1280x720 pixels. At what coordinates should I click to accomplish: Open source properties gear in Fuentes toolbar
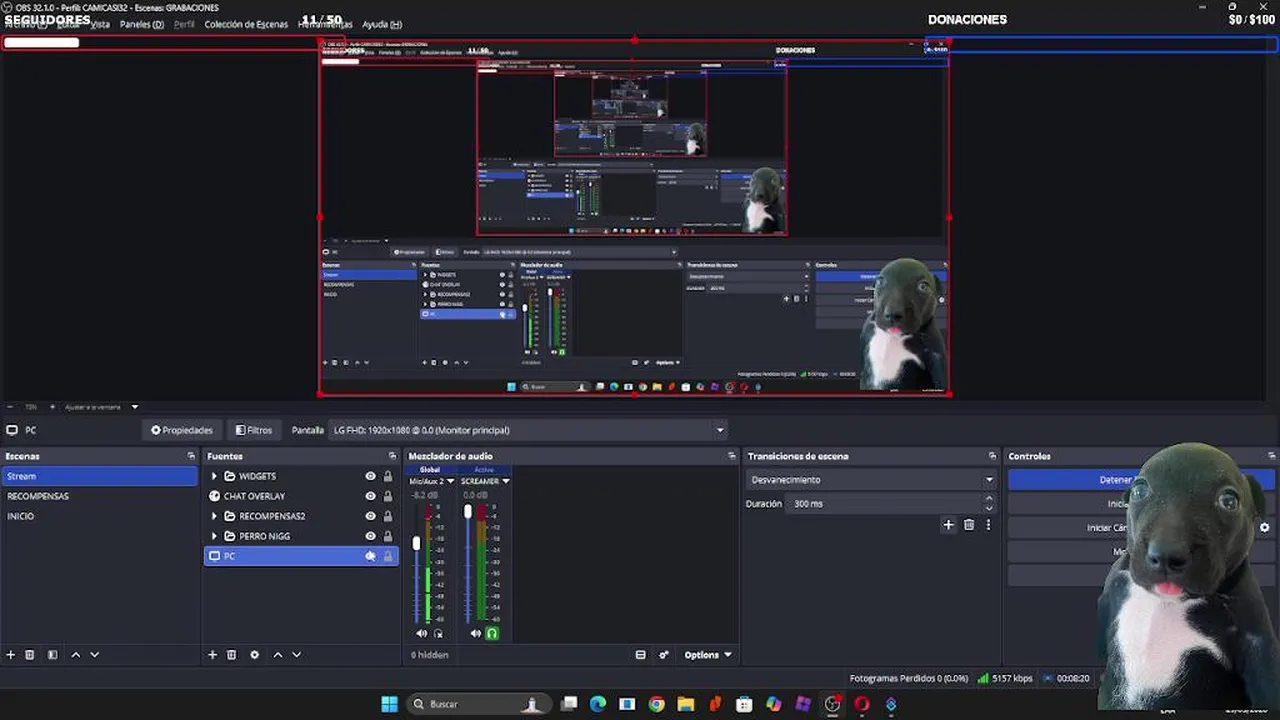point(254,655)
